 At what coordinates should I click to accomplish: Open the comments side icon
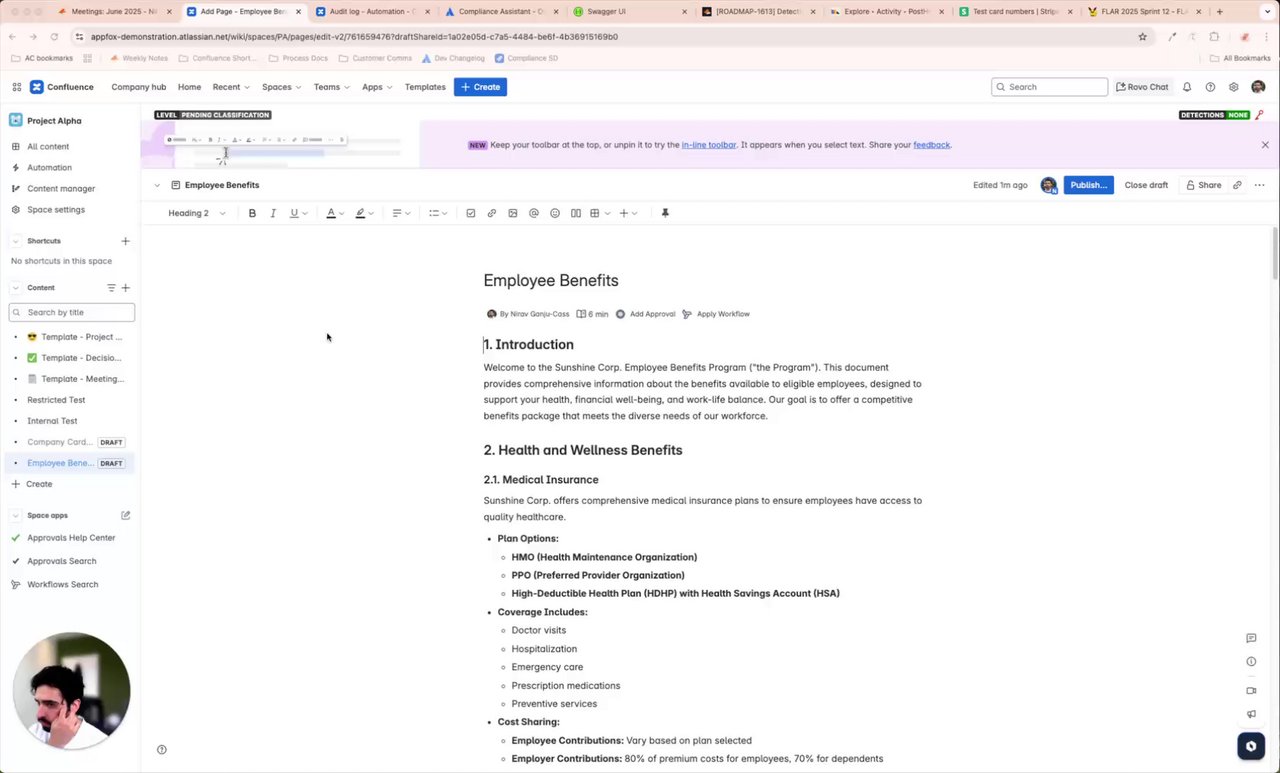(1251, 638)
